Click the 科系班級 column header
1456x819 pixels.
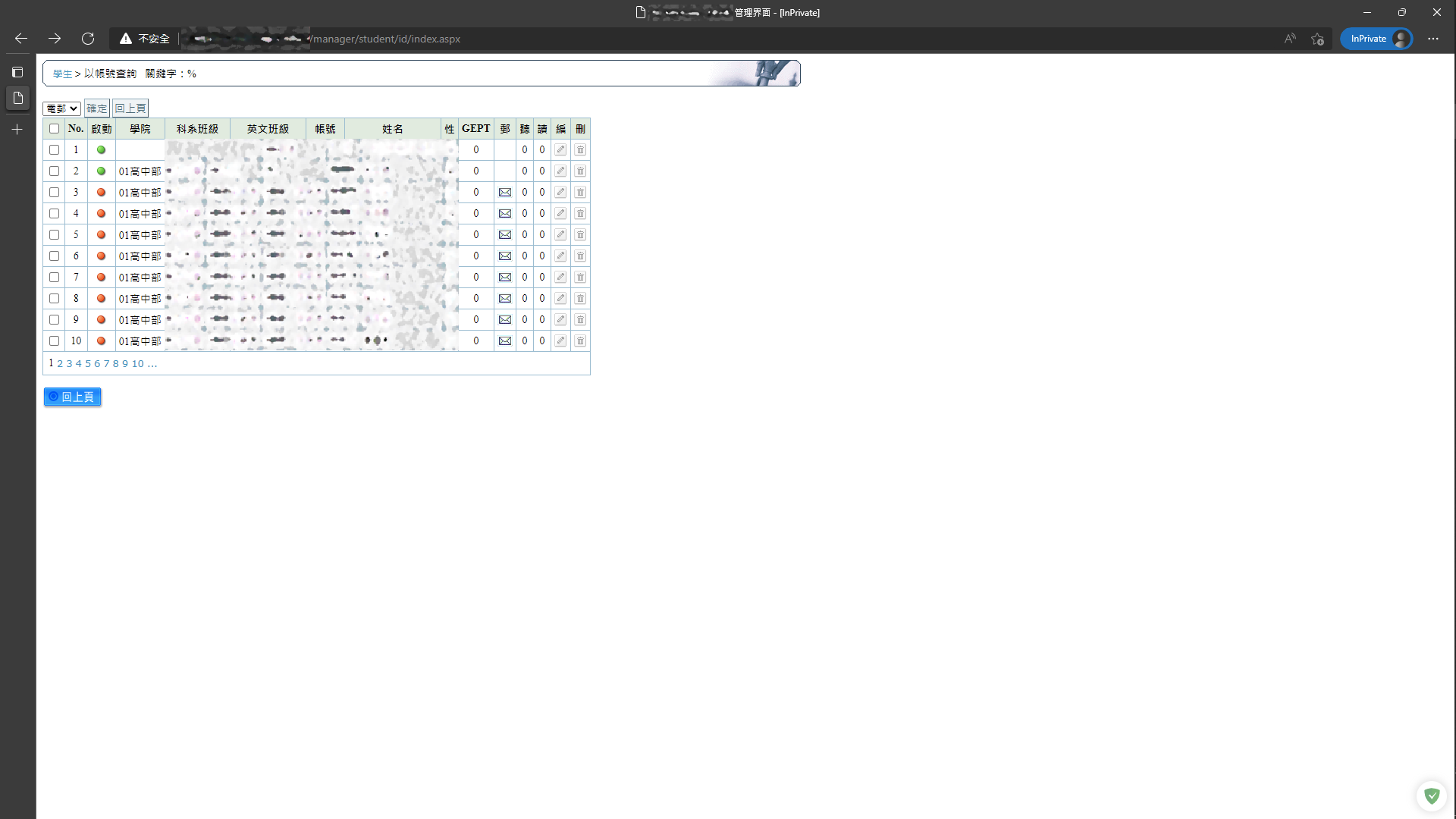pyautogui.click(x=197, y=129)
